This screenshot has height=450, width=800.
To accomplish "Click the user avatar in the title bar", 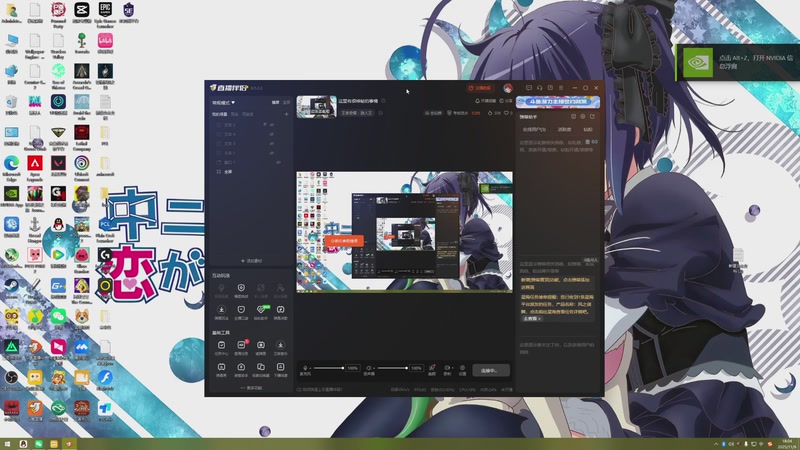I will 508,88.
